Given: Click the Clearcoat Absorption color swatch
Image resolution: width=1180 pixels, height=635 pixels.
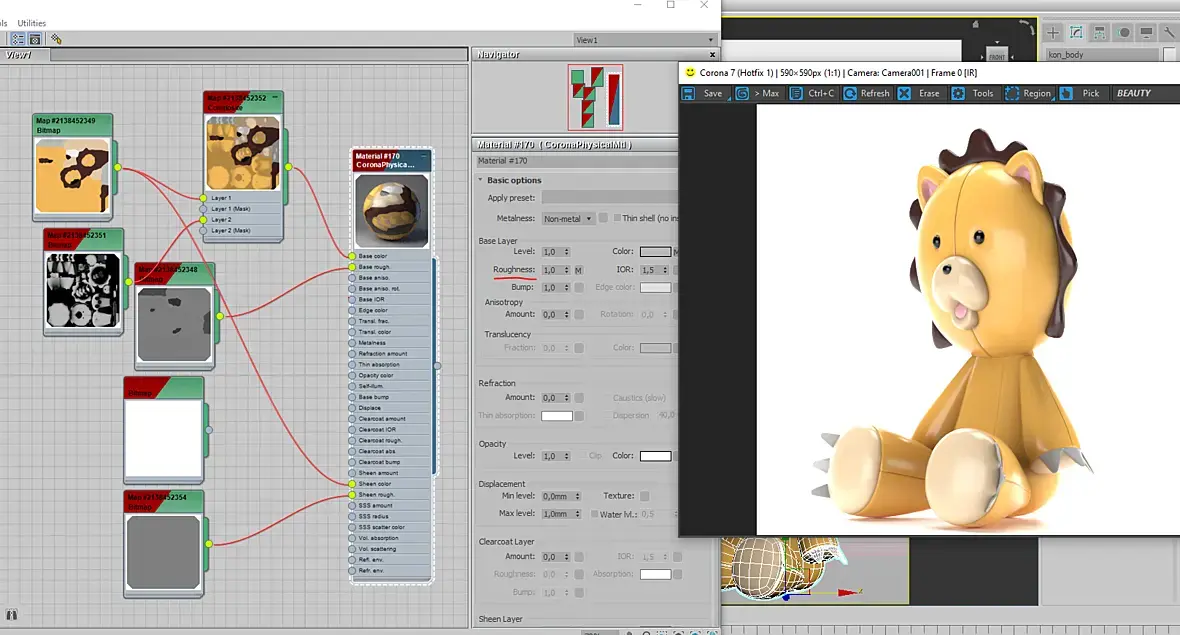Looking at the screenshot, I should click(x=655, y=574).
